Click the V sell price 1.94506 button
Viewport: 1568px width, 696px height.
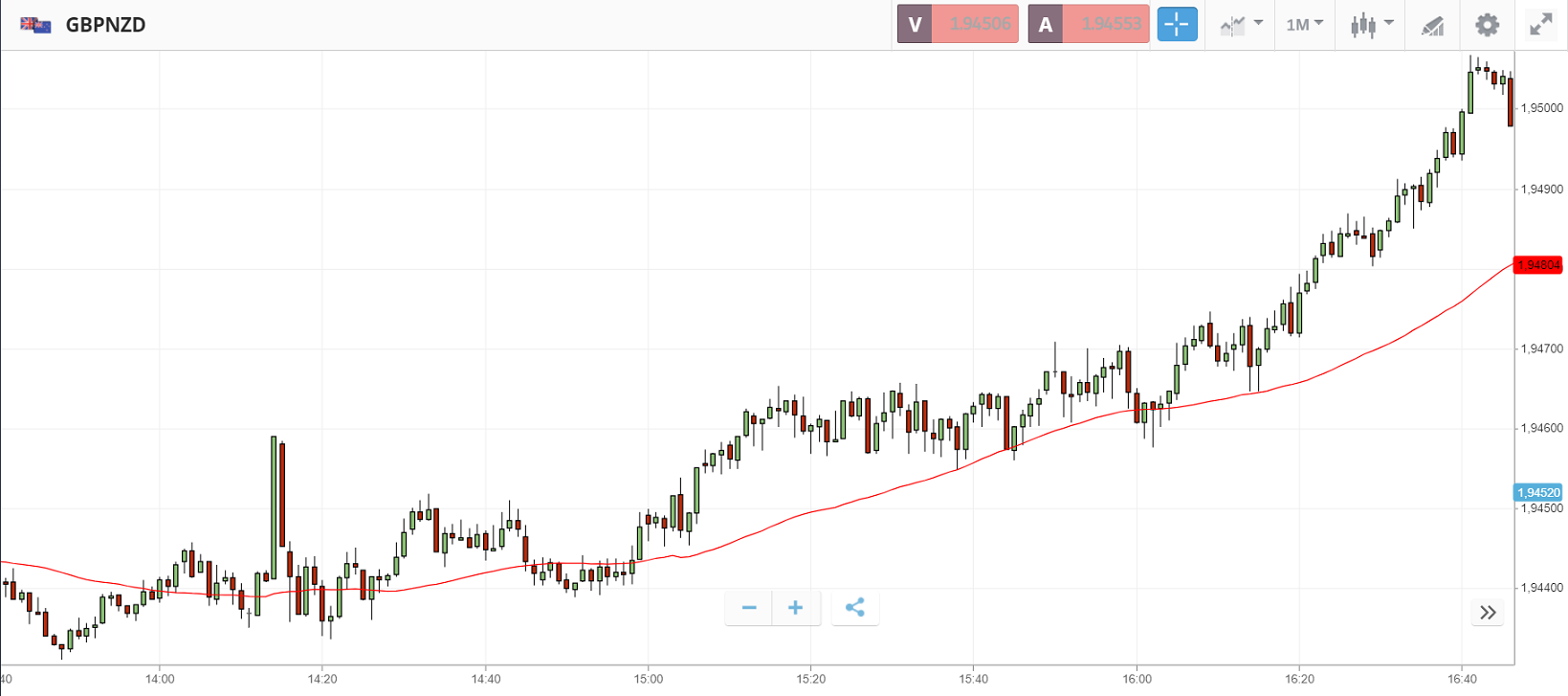coord(958,24)
